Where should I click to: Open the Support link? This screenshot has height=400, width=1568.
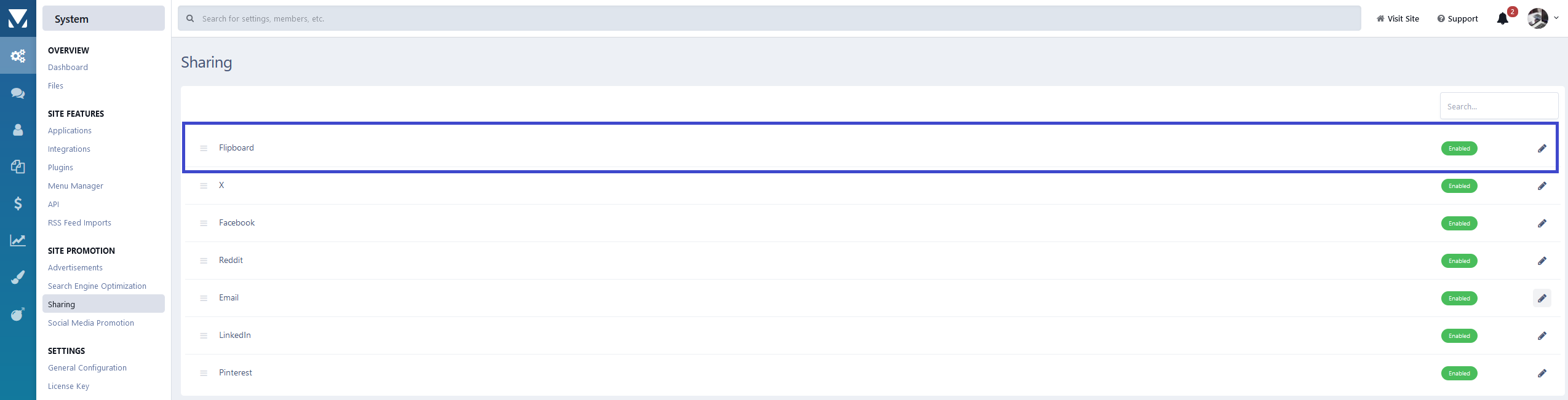click(x=1457, y=18)
